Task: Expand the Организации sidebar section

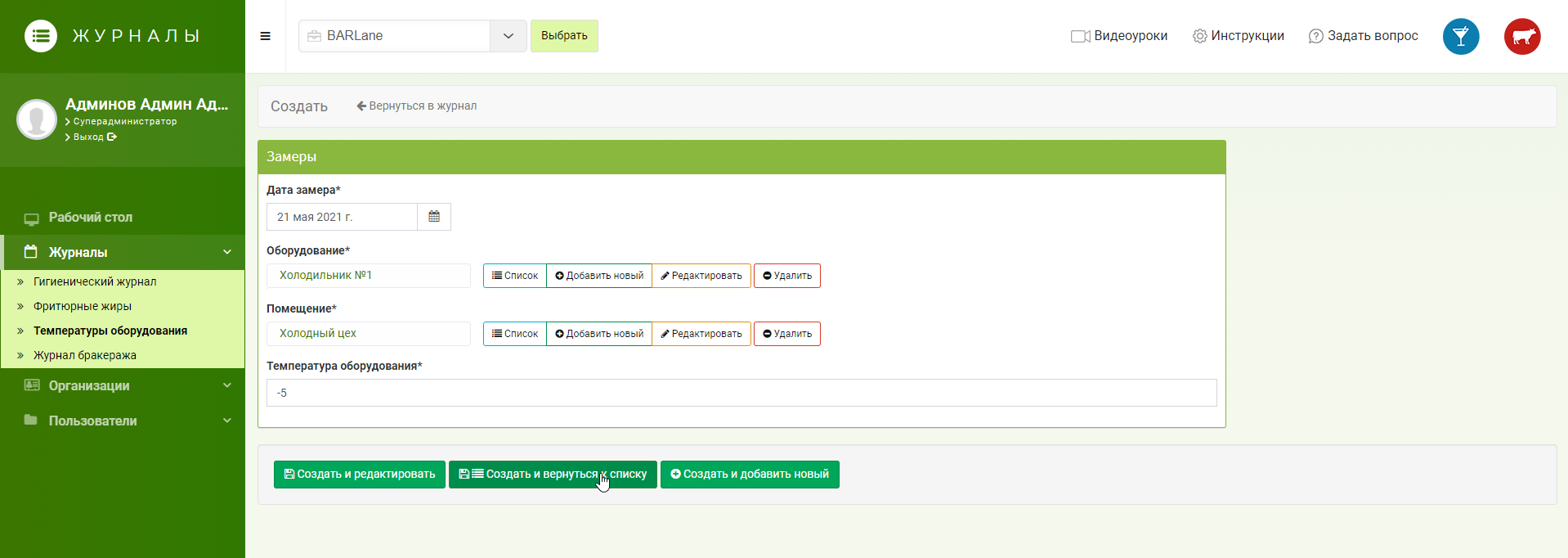Action: point(123,385)
